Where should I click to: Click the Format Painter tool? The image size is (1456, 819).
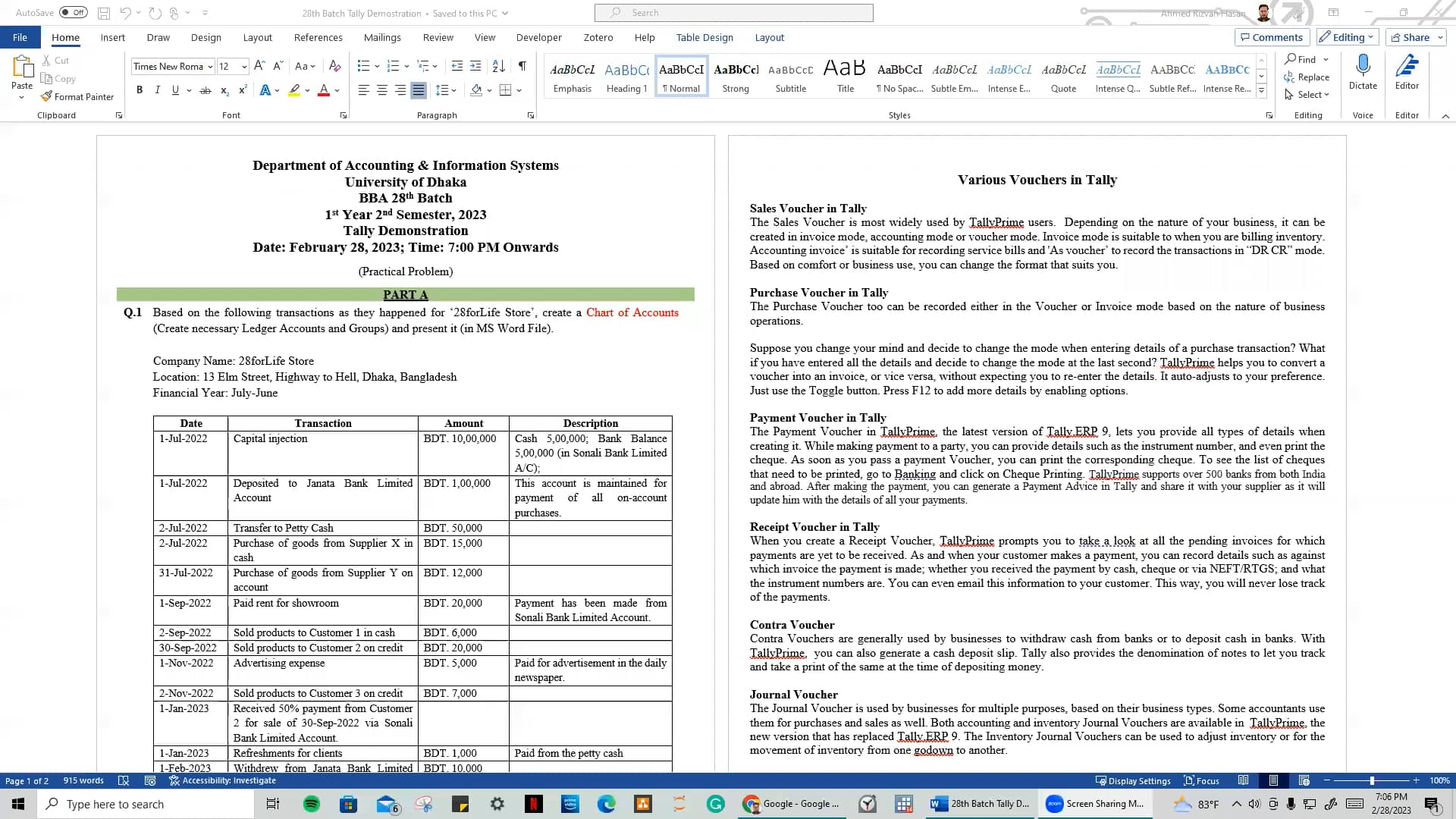(x=77, y=97)
